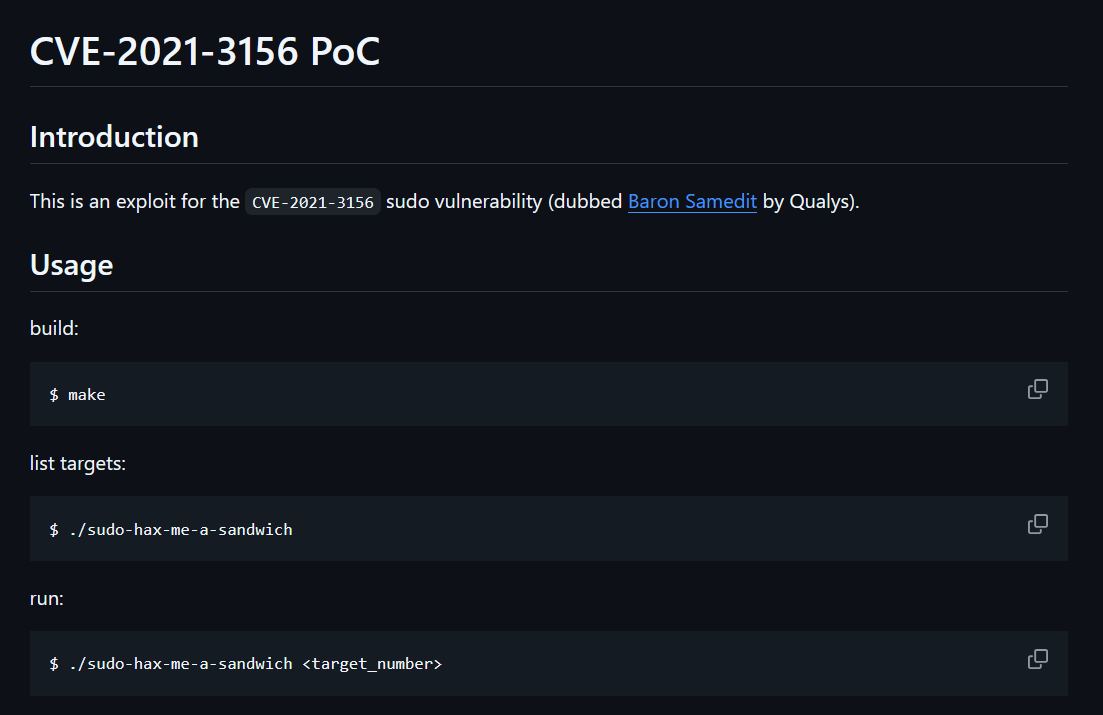1103x715 pixels.
Task: Click the 'run:' label text
Action: 46,598
